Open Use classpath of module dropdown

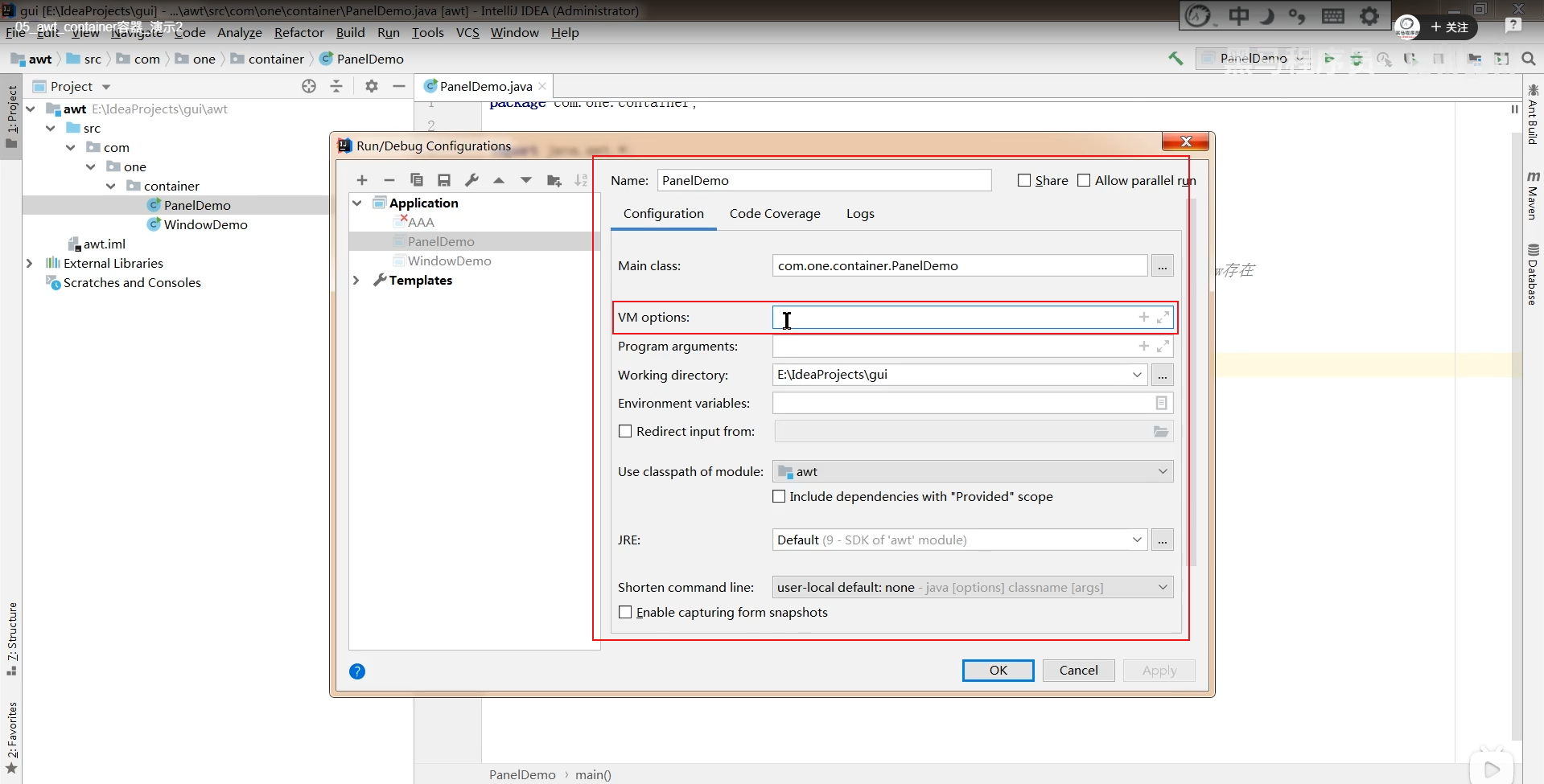pos(1163,471)
